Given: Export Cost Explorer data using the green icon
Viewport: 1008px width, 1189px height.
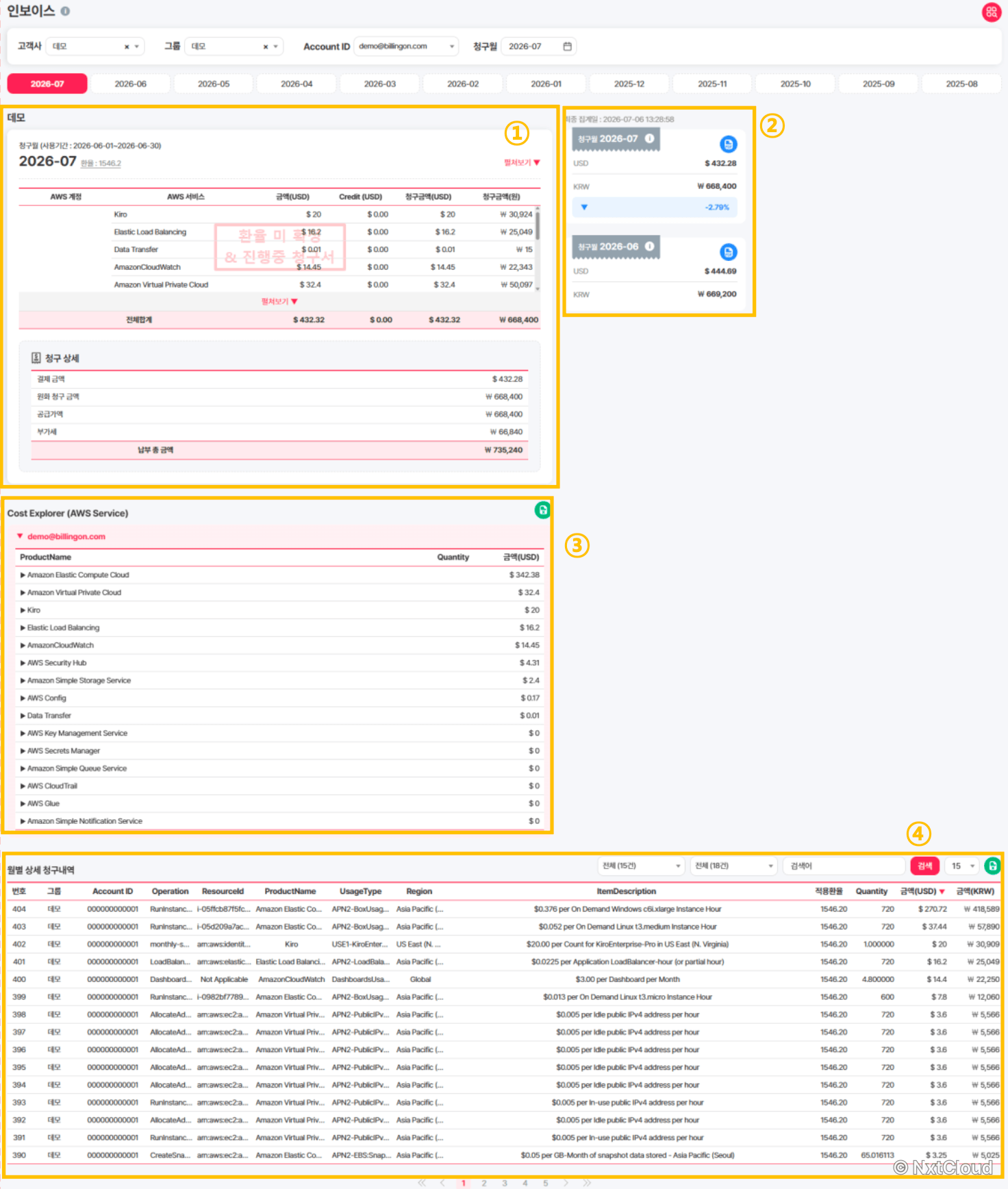Looking at the screenshot, I should 542,510.
